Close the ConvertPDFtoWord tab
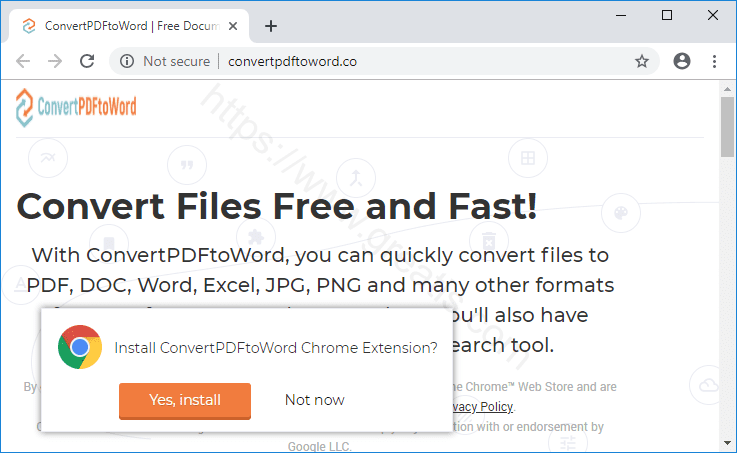This screenshot has width=737, height=453. pos(234,26)
